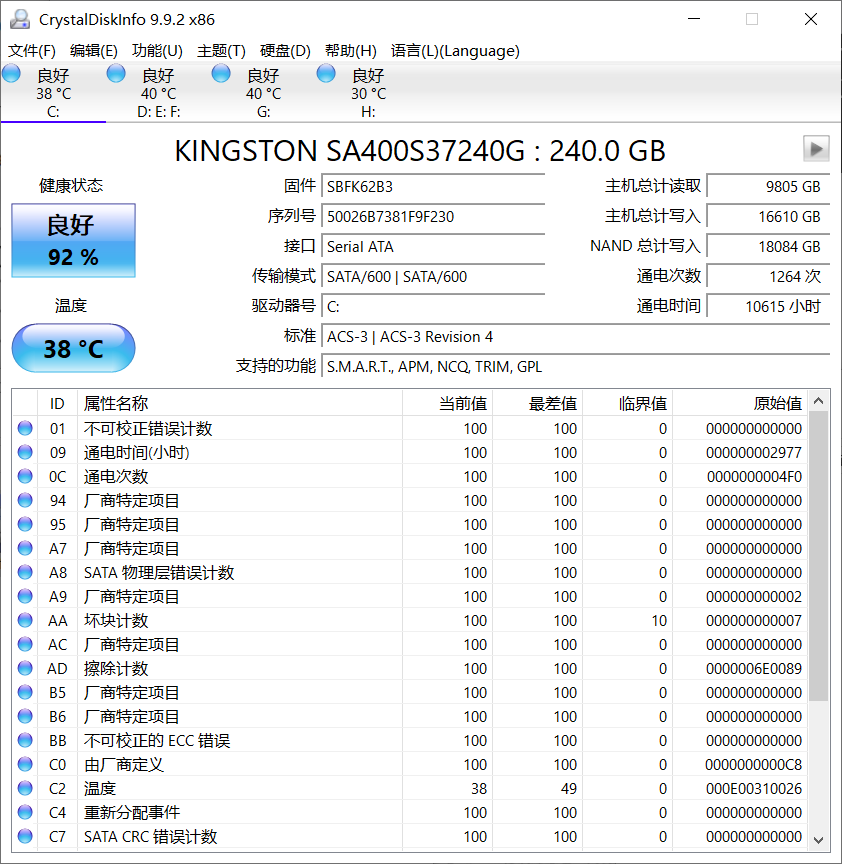Click the standard field ACS-3 Revision 4
The height and width of the screenshot is (864, 842).
576,336
